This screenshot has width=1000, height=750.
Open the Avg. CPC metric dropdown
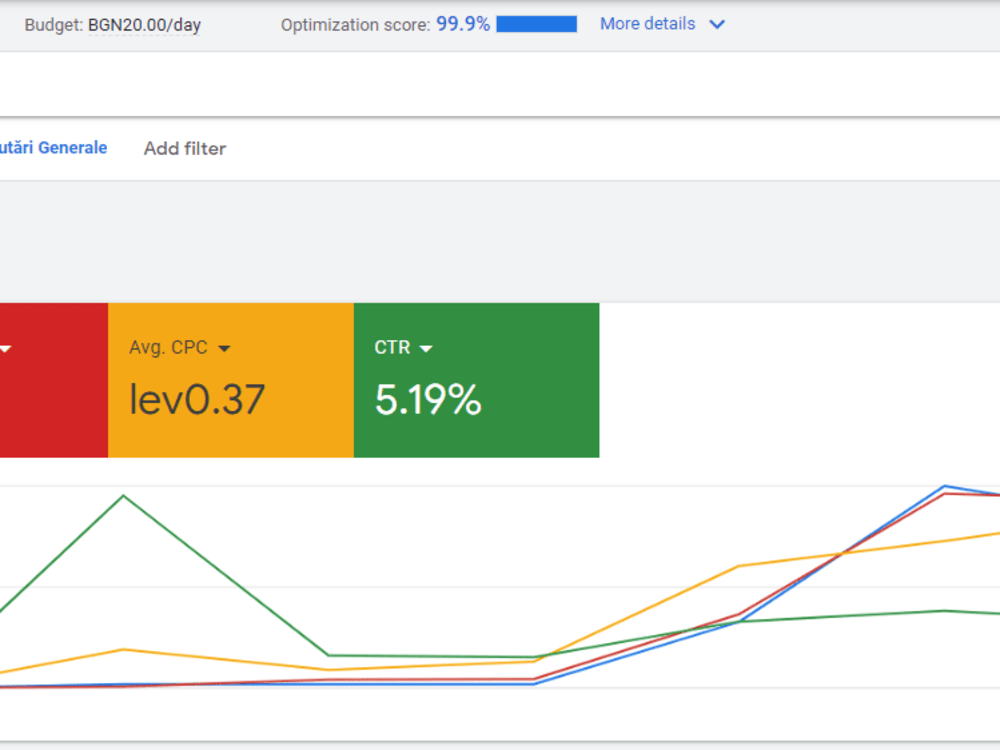point(224,348)
